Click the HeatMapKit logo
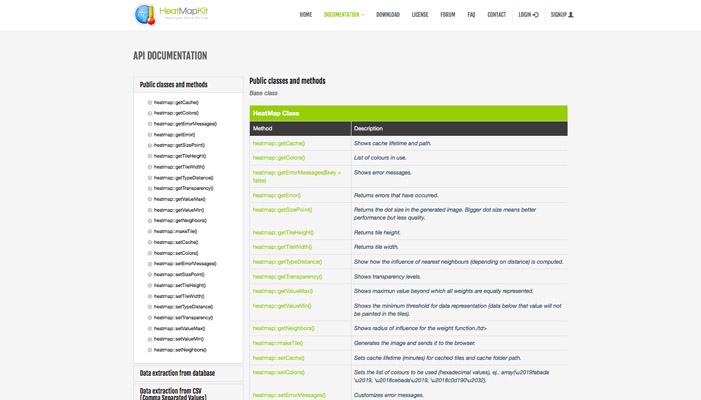The image size is (701, 400). pos(171,14)
